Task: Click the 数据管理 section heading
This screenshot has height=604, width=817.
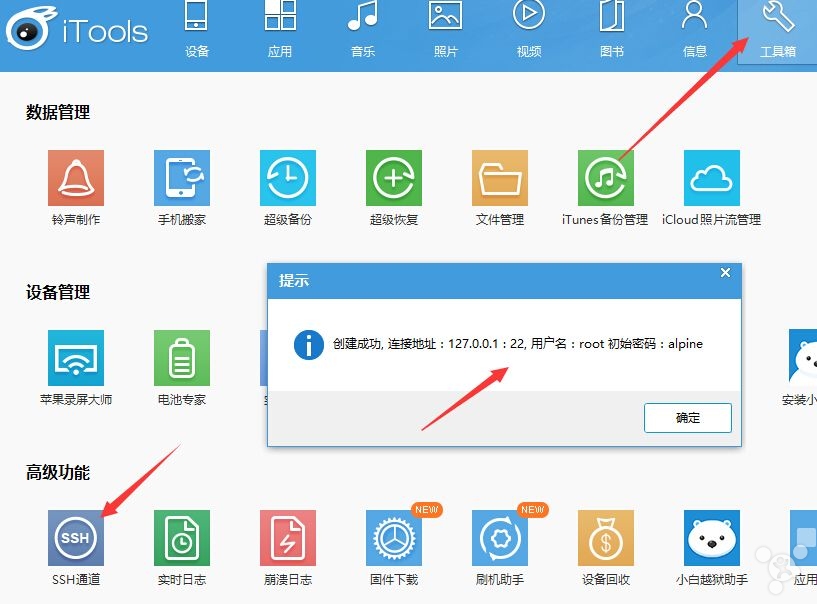Action: point(58,112)
